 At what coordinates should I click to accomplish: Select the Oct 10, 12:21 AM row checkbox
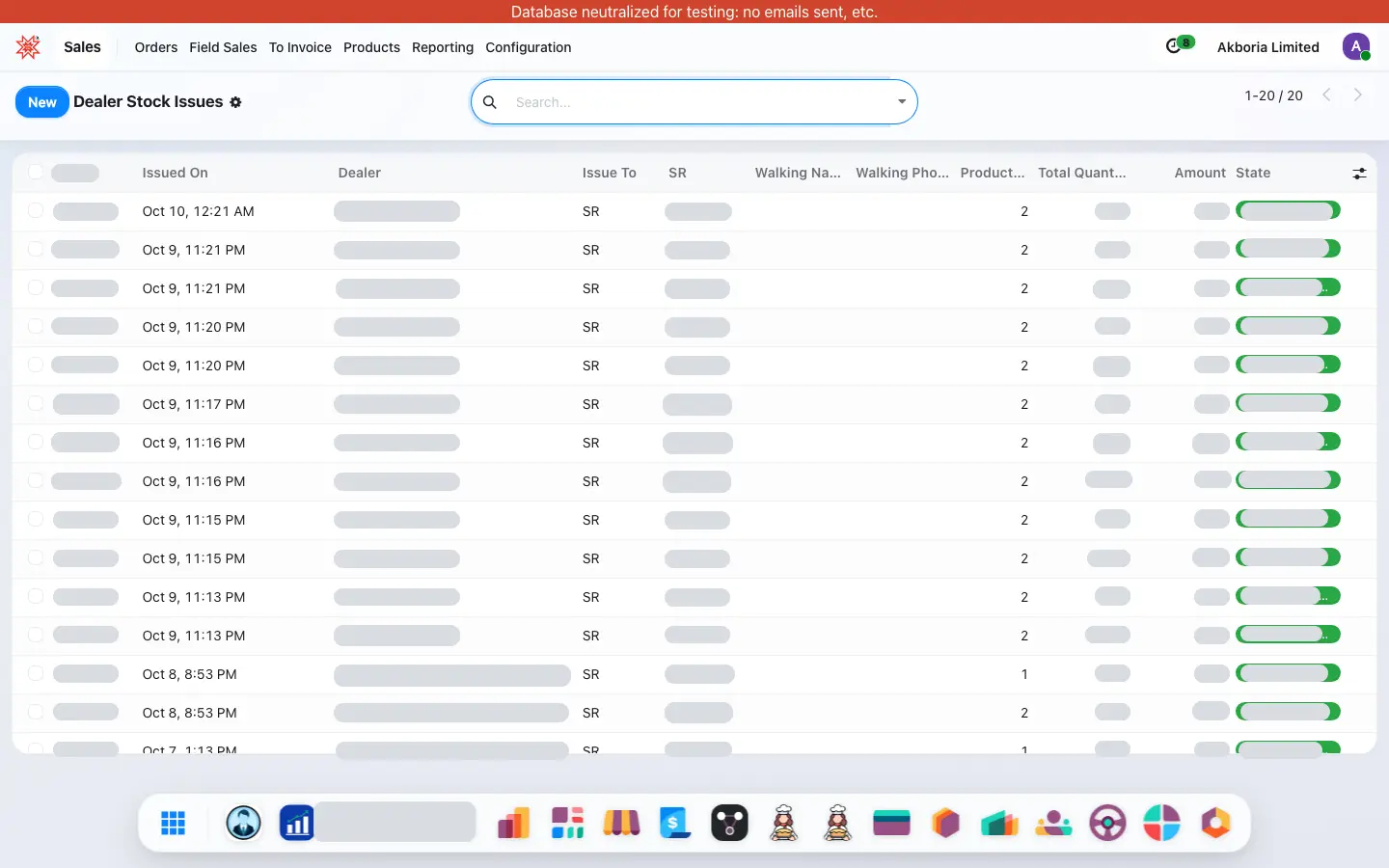[x=36, y=210]
